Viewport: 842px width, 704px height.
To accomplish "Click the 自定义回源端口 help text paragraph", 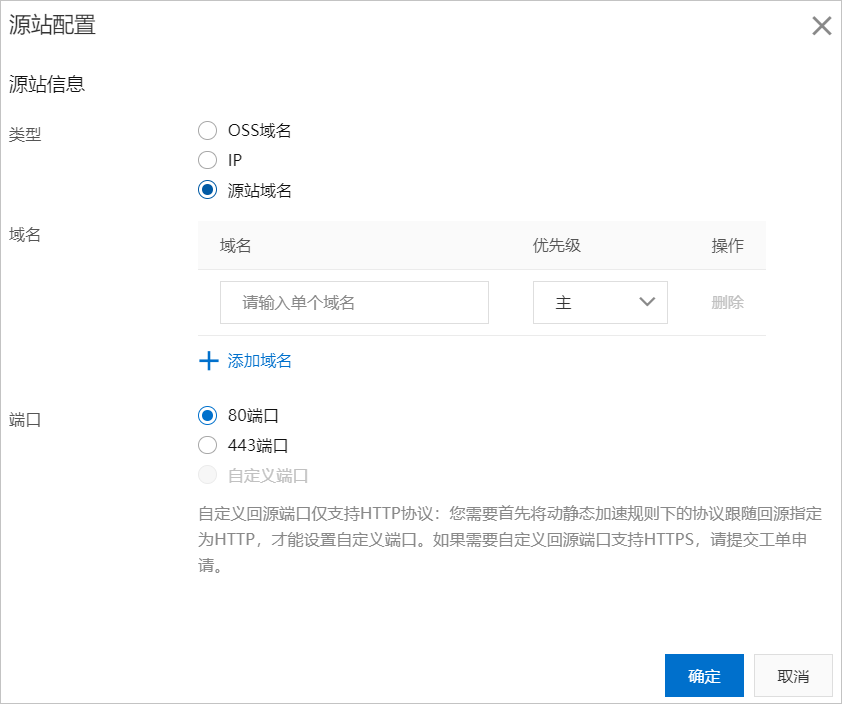I will pyautogui.click(x=510, y=539).
